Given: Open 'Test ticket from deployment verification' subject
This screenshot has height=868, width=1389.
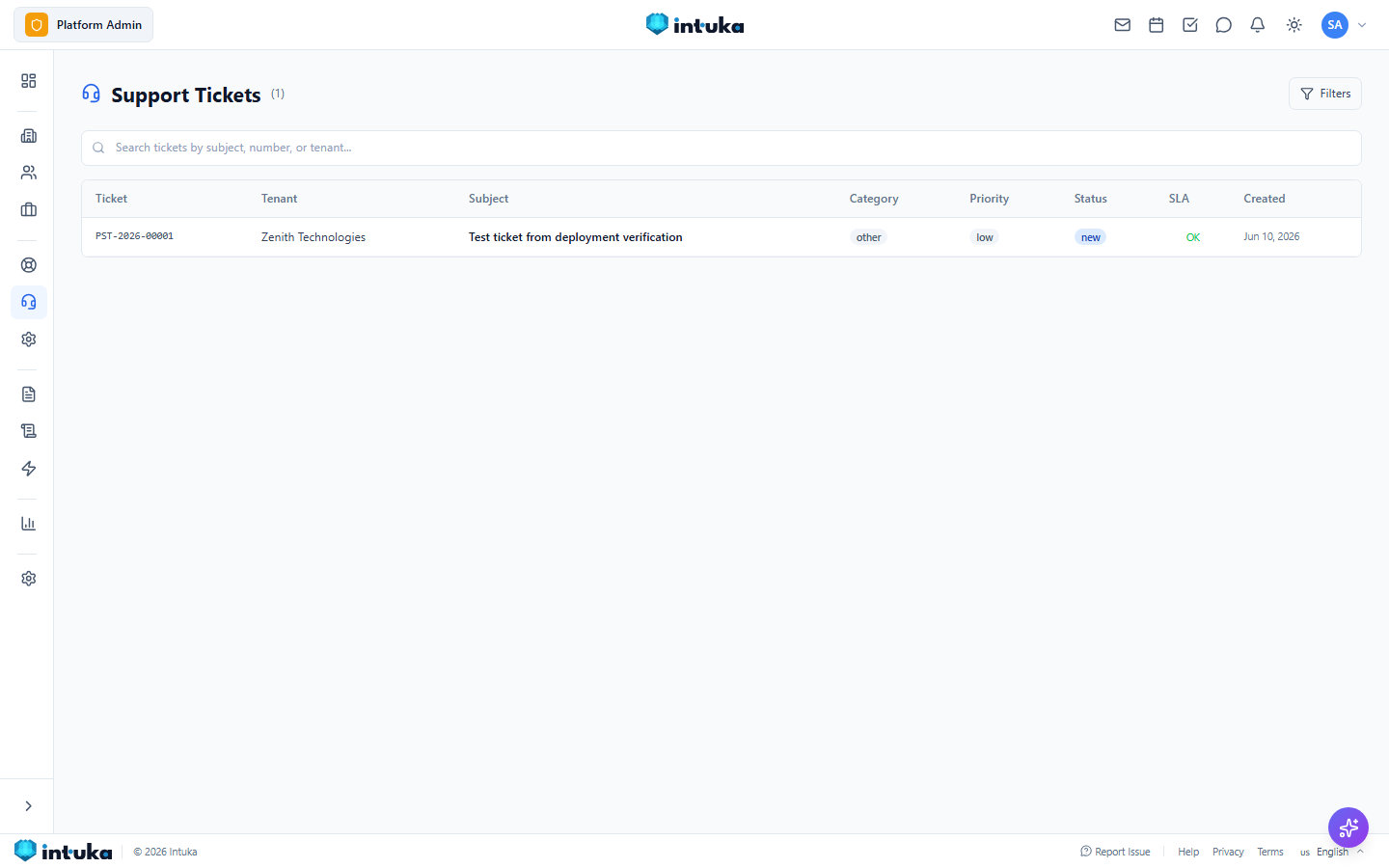Looking at the screenshot, I should click(576, 237).
